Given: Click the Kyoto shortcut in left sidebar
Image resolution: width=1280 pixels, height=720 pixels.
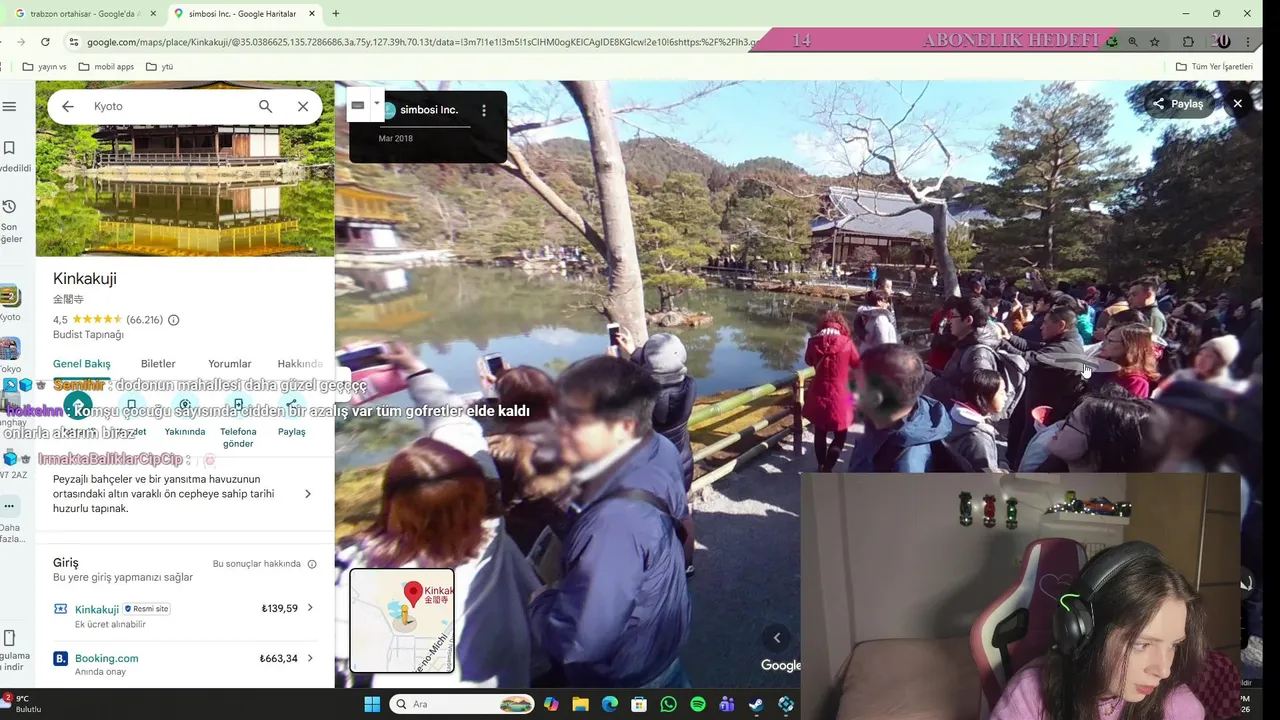Looking at the screenshot, I should [x=10, y=302].
